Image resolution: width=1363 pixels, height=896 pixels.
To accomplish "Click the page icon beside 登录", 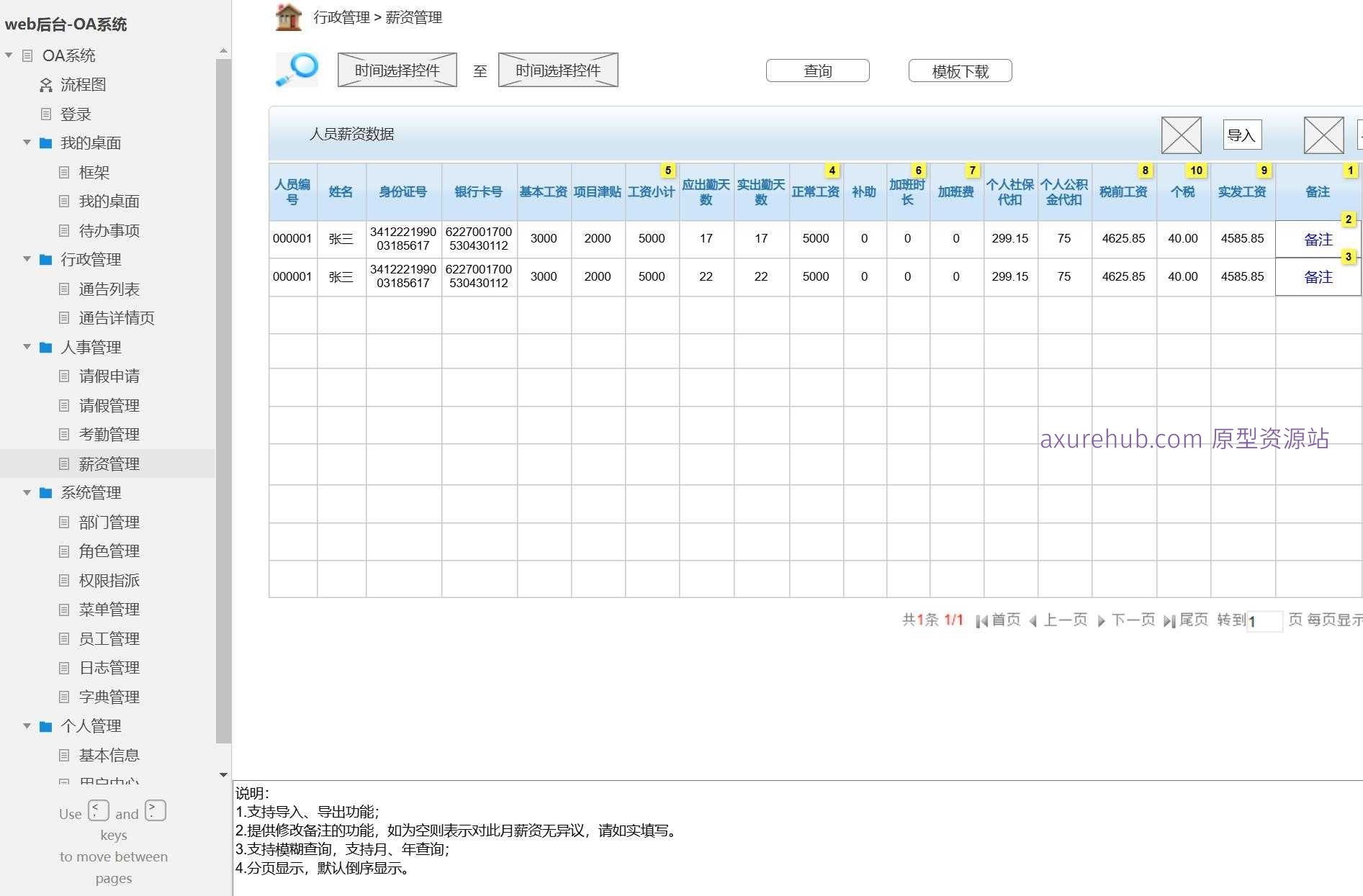I will [x=46, y=114].
